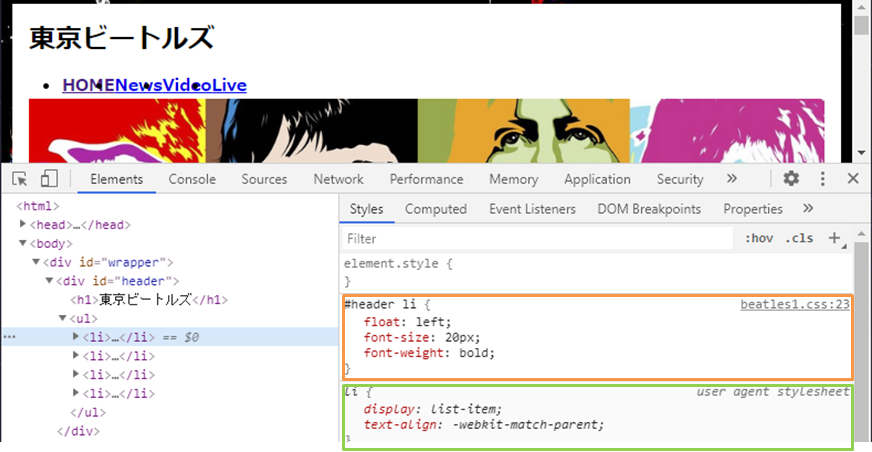Activate the inspect element picker icon

click(19, 179)
